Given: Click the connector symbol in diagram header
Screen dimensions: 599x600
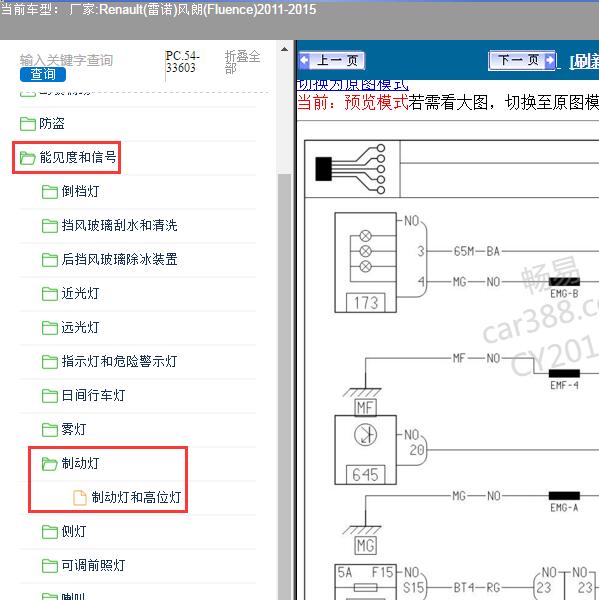Looking at the screenshot, I should pos(350,169).
